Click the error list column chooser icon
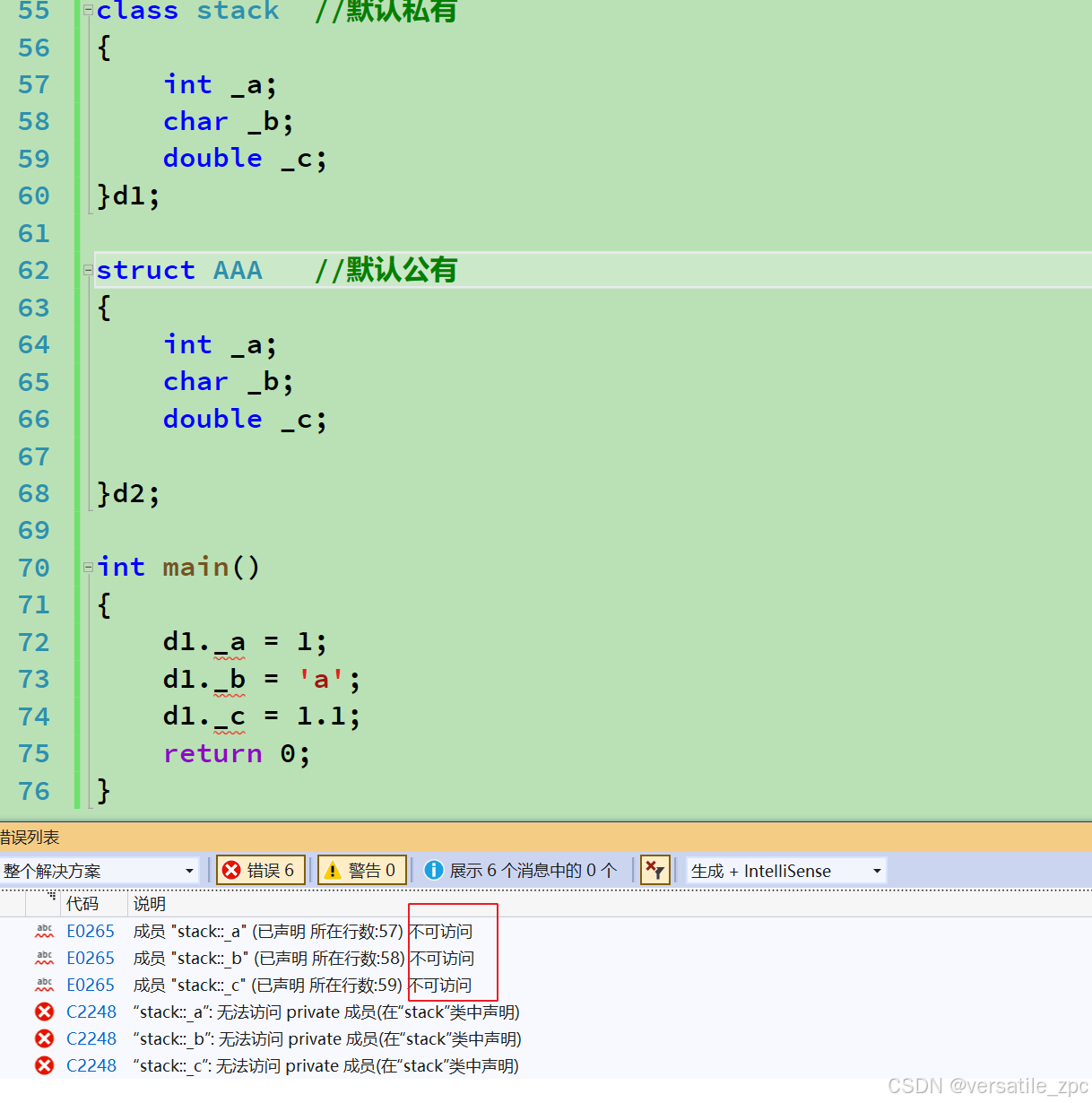1092x1103 pixels. point(51,896)
